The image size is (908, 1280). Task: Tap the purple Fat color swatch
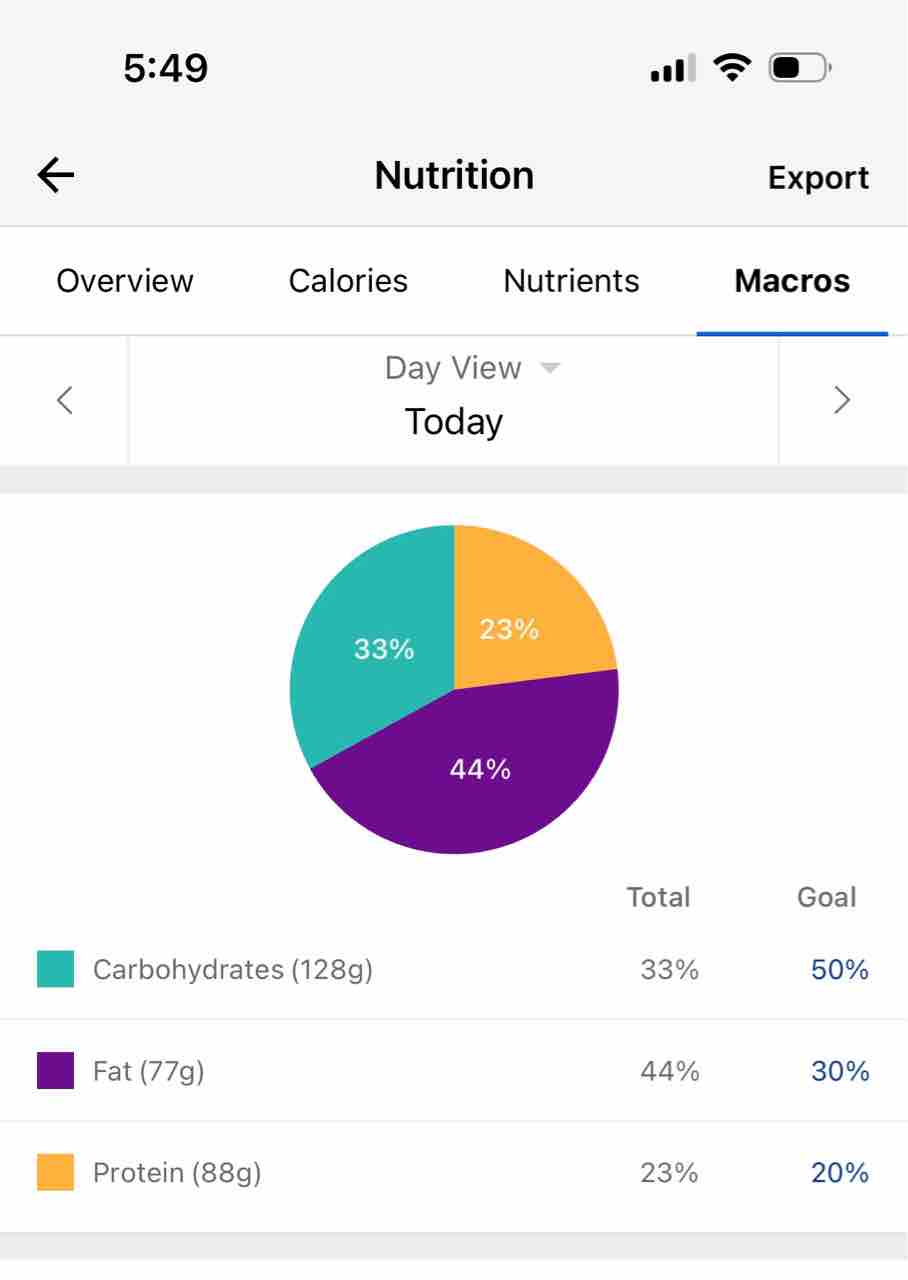pyautogui.click(x=55, y=1071)
